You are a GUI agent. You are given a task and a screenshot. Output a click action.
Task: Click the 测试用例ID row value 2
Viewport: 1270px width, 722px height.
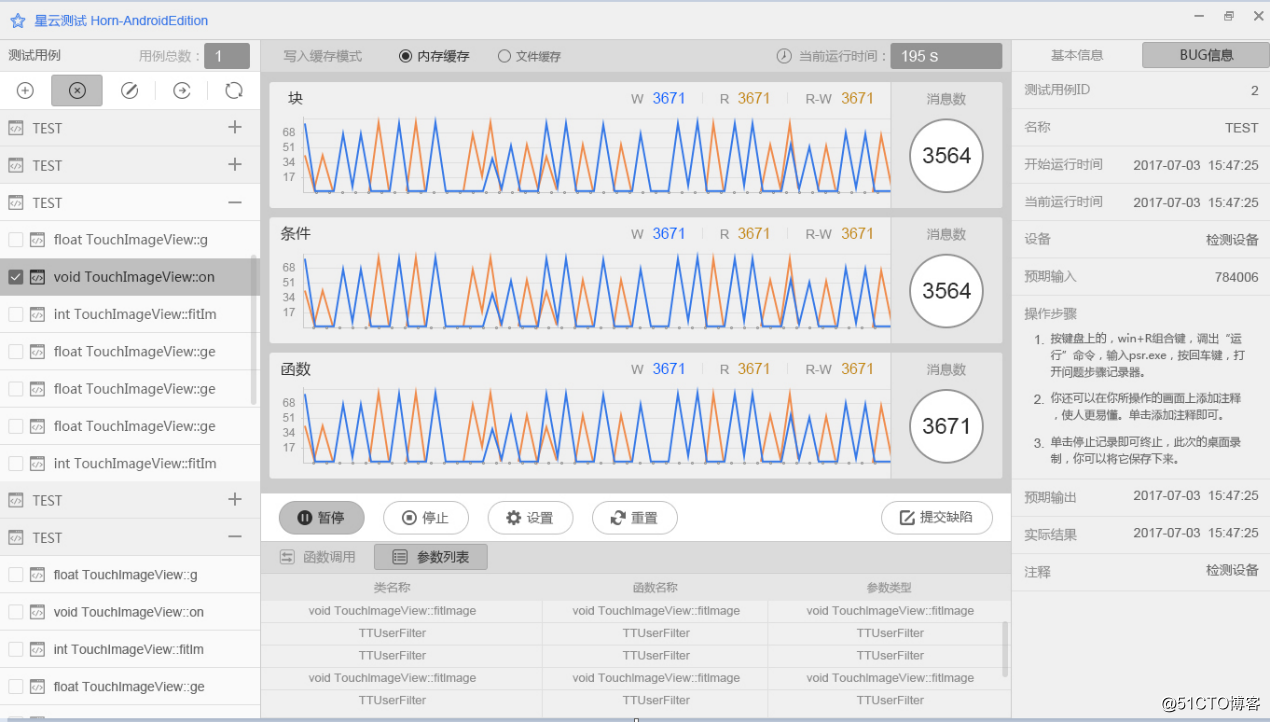[1254, 90]
